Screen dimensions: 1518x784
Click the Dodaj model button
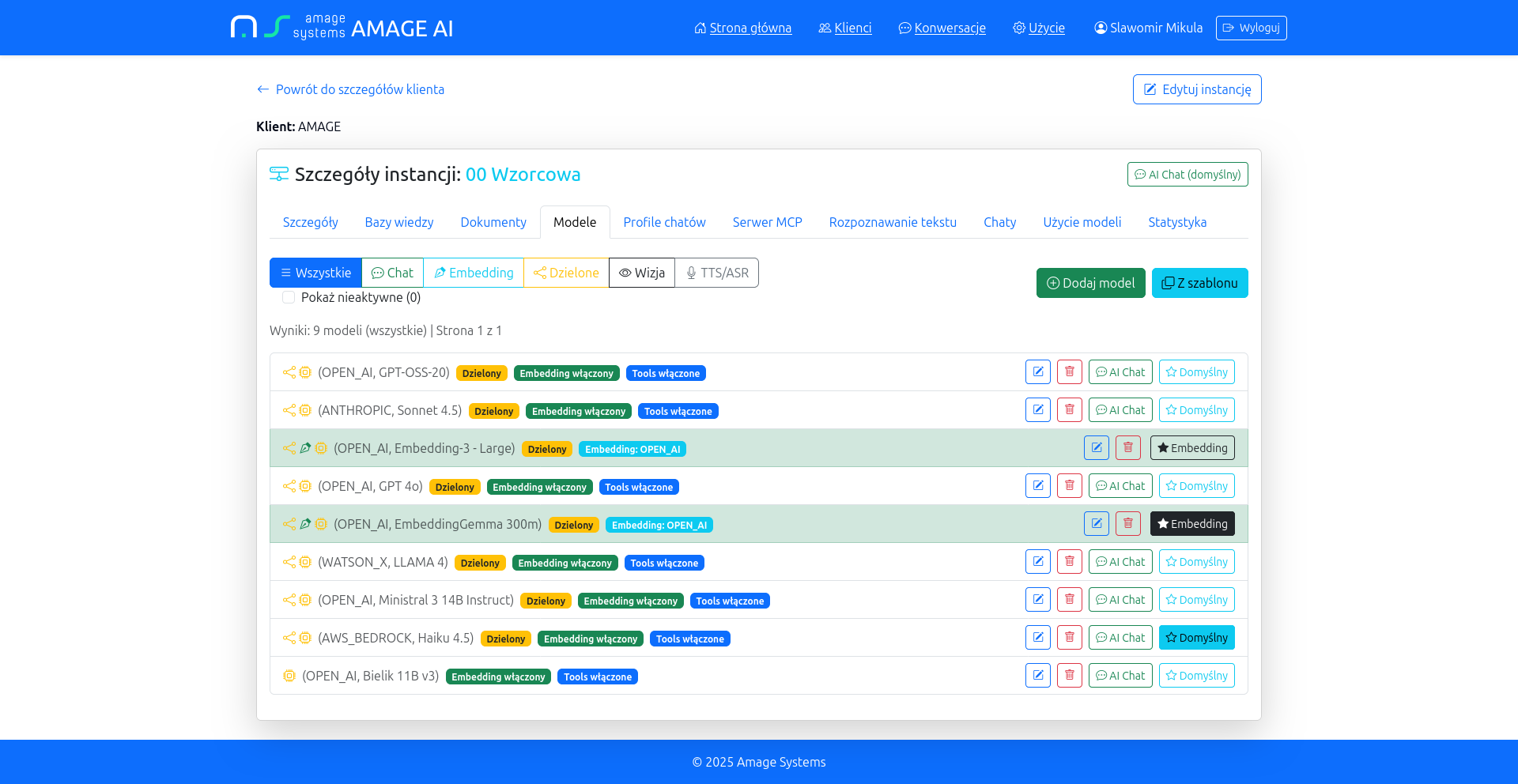pyautogui.click(x=1090, y=283)
